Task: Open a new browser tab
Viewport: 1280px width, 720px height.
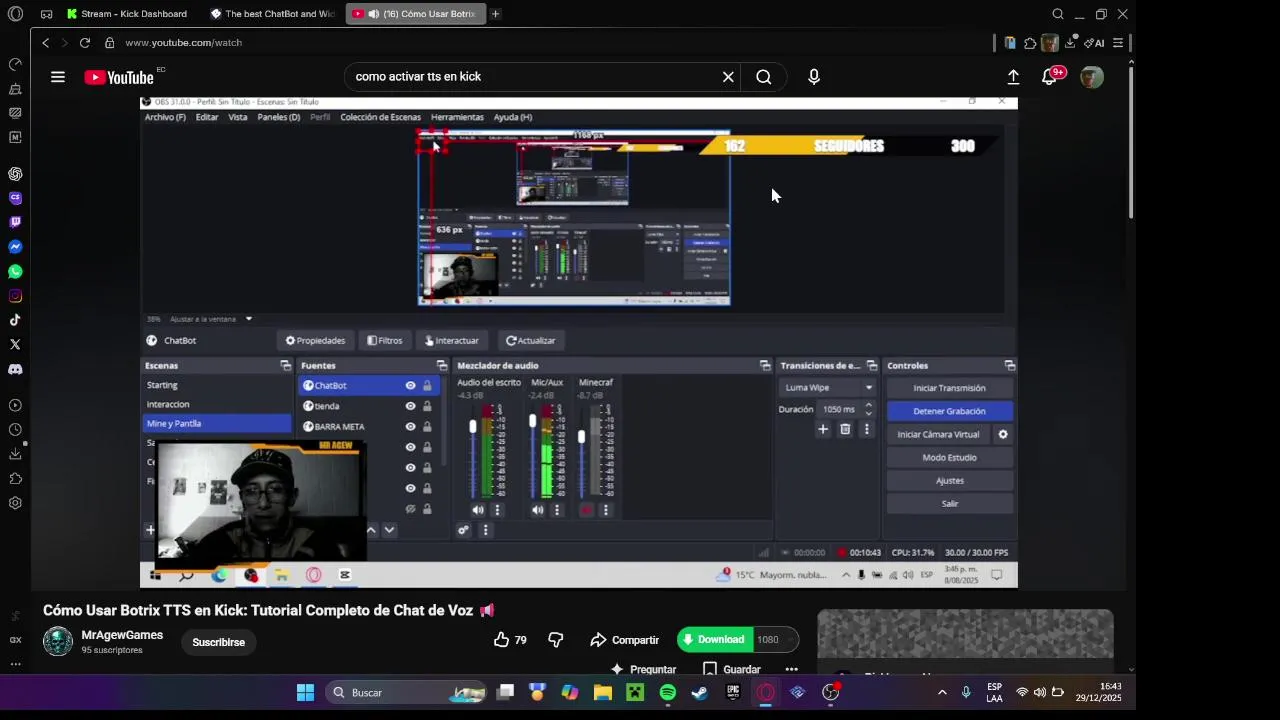Action: [x=495, y=14]
